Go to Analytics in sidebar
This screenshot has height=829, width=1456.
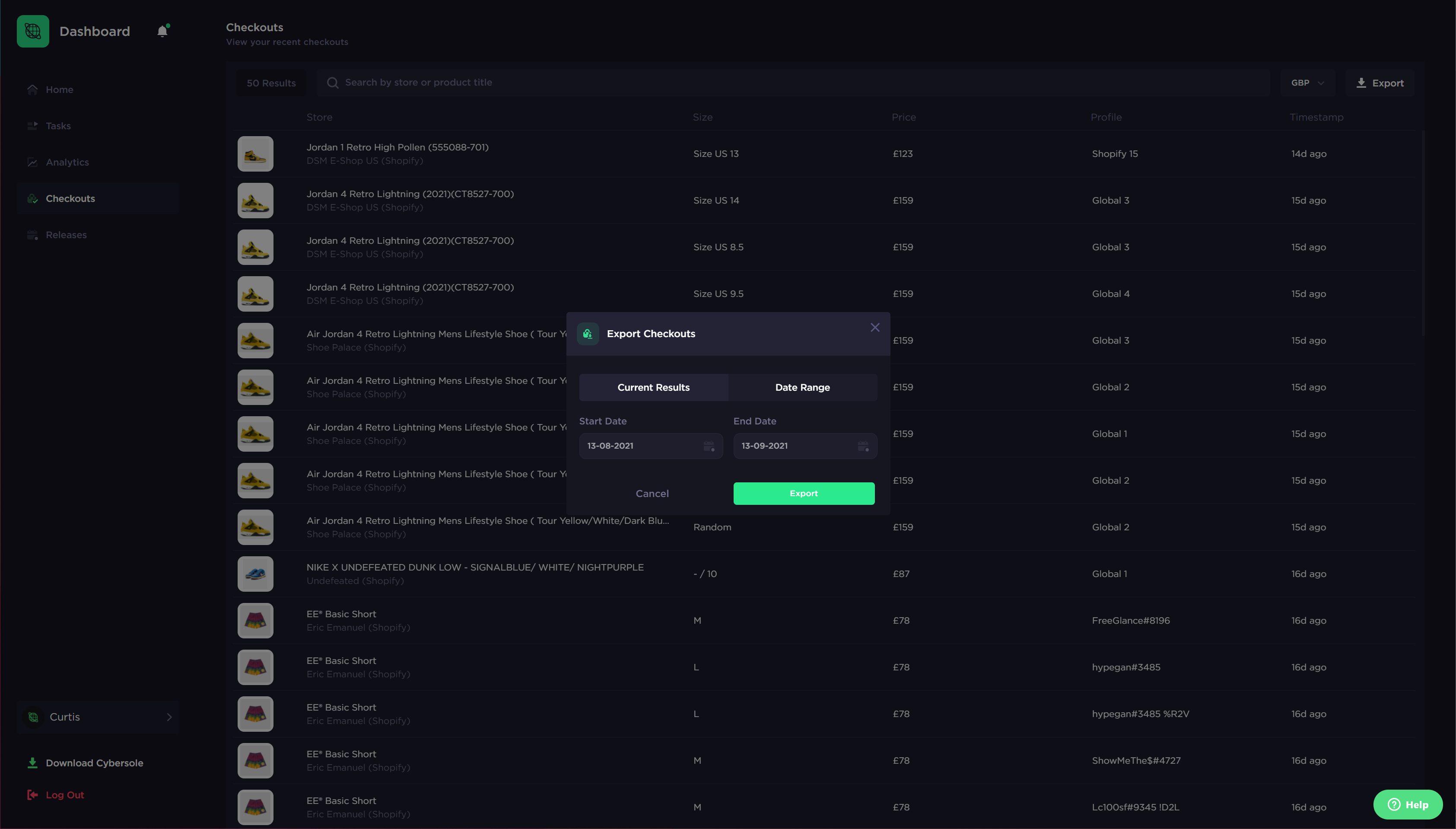pyautogui.click(x=97, y=162)
